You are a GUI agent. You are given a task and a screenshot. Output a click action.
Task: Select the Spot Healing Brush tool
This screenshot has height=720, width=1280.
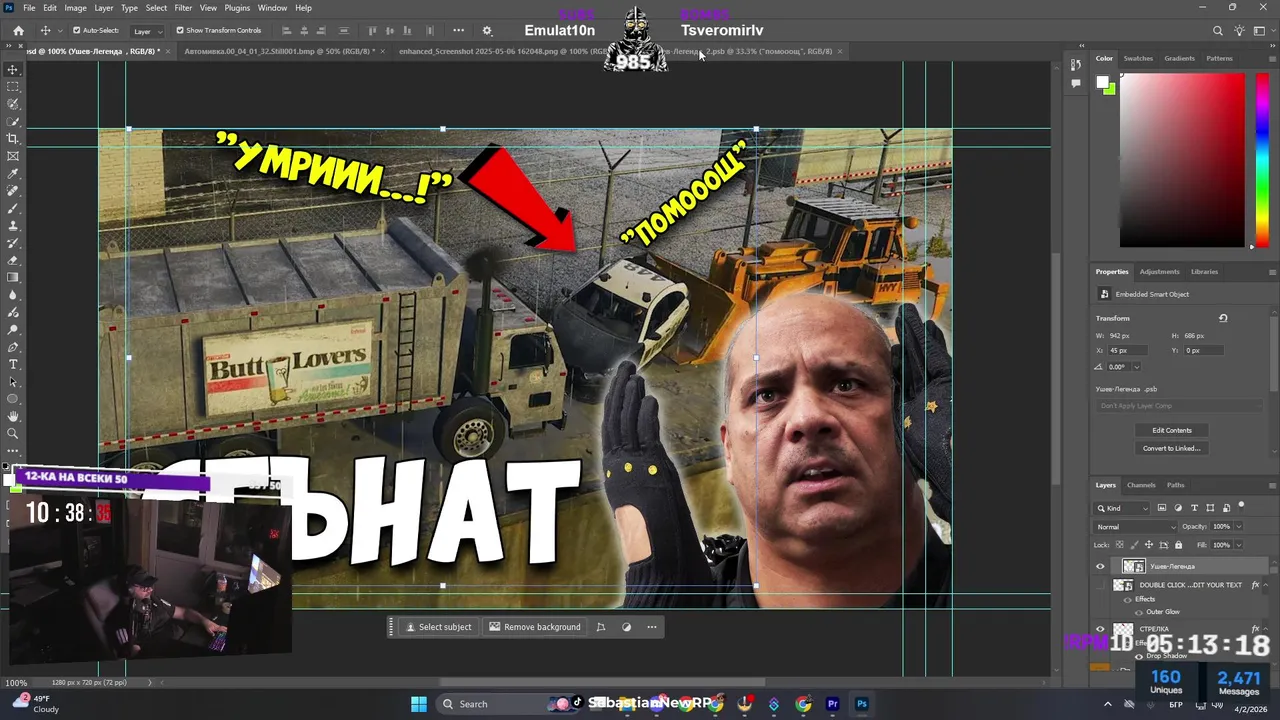point(13,191)
